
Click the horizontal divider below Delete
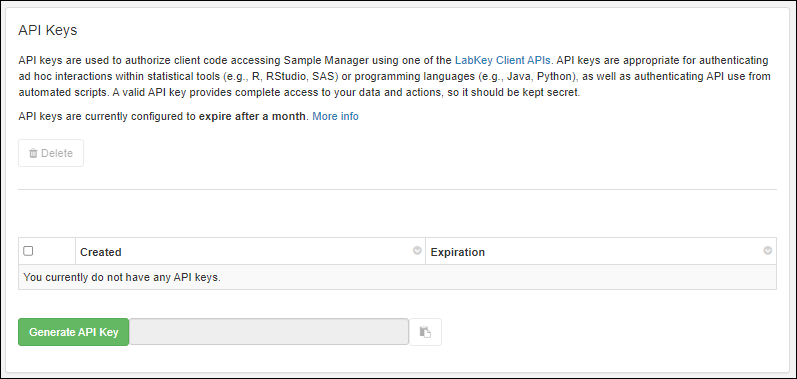397,190
